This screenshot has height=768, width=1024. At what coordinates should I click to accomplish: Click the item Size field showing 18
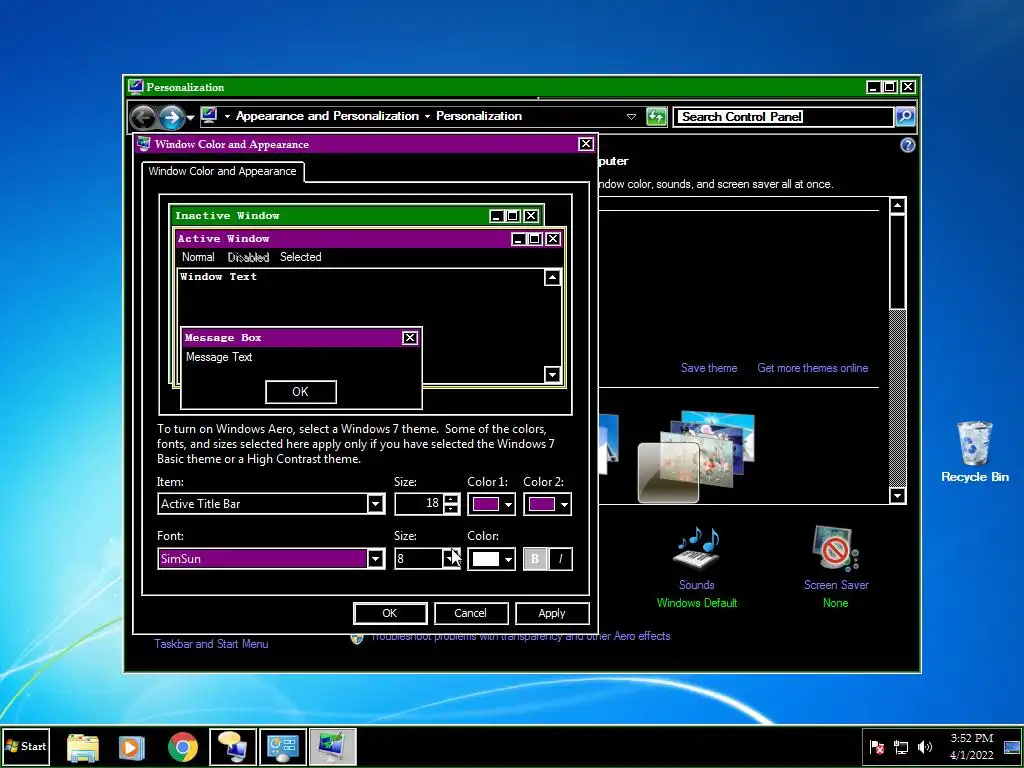click(x=419, y=504)
